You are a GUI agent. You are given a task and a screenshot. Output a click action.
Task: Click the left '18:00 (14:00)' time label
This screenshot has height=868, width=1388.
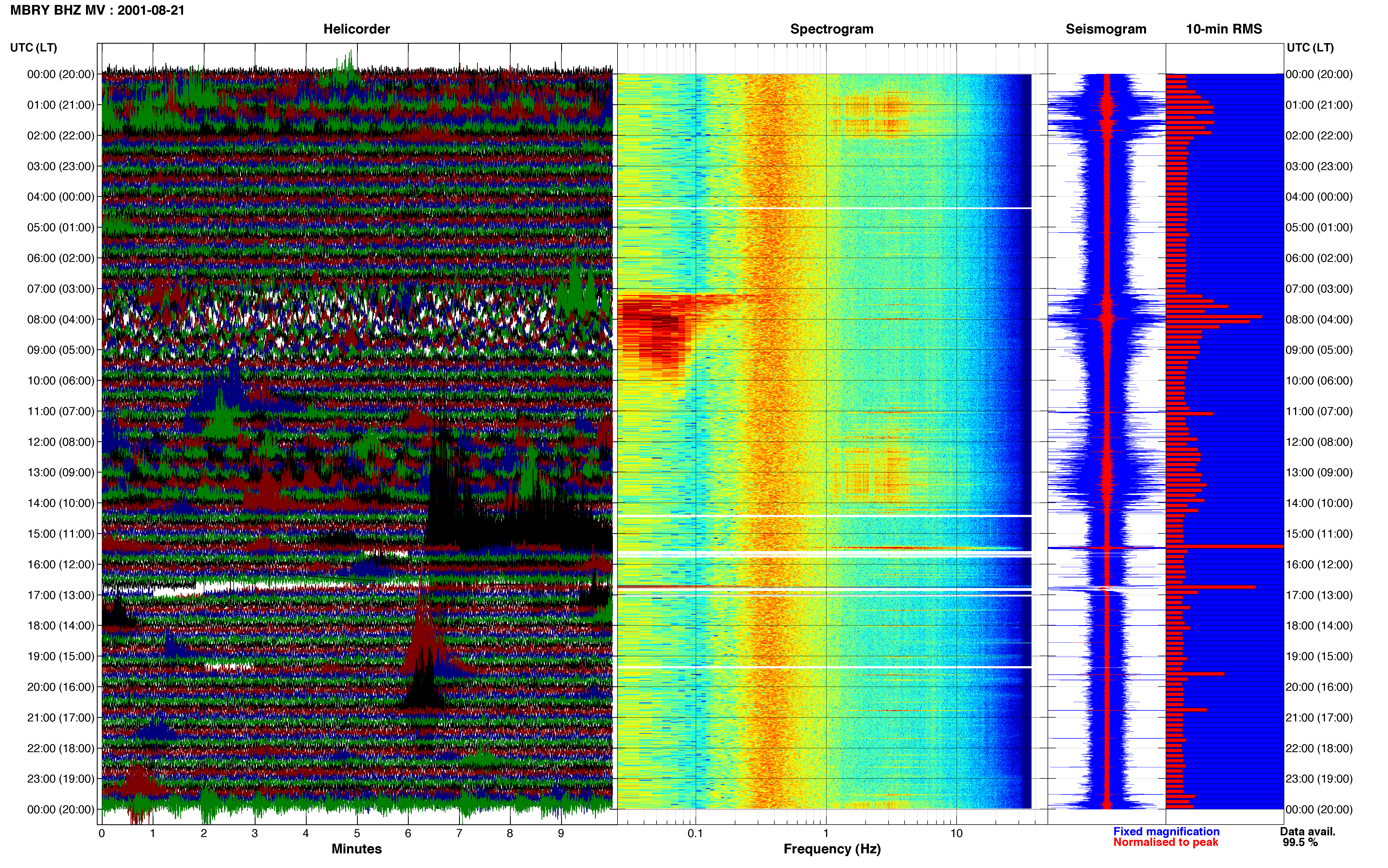click(x=61, y=626)
